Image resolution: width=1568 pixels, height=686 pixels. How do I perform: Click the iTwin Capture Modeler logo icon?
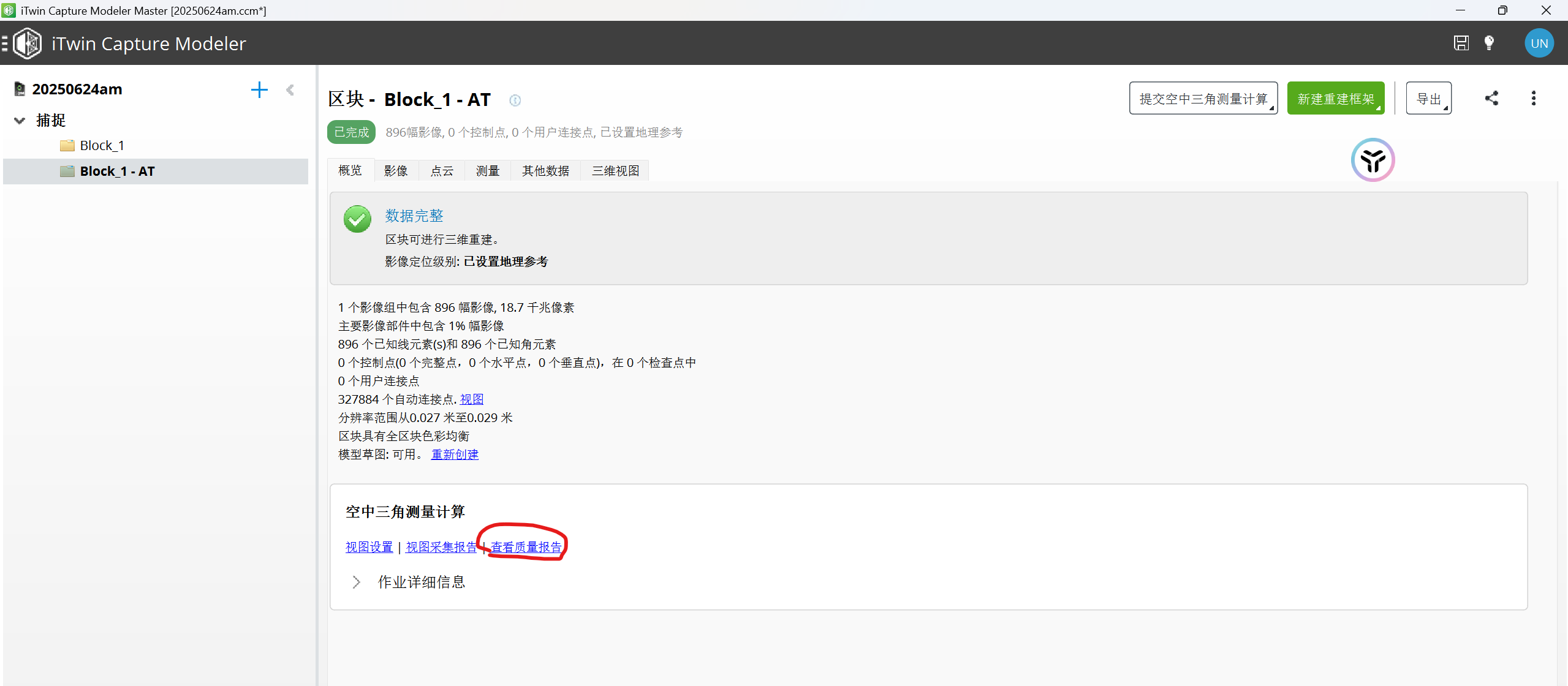(28, 43)
